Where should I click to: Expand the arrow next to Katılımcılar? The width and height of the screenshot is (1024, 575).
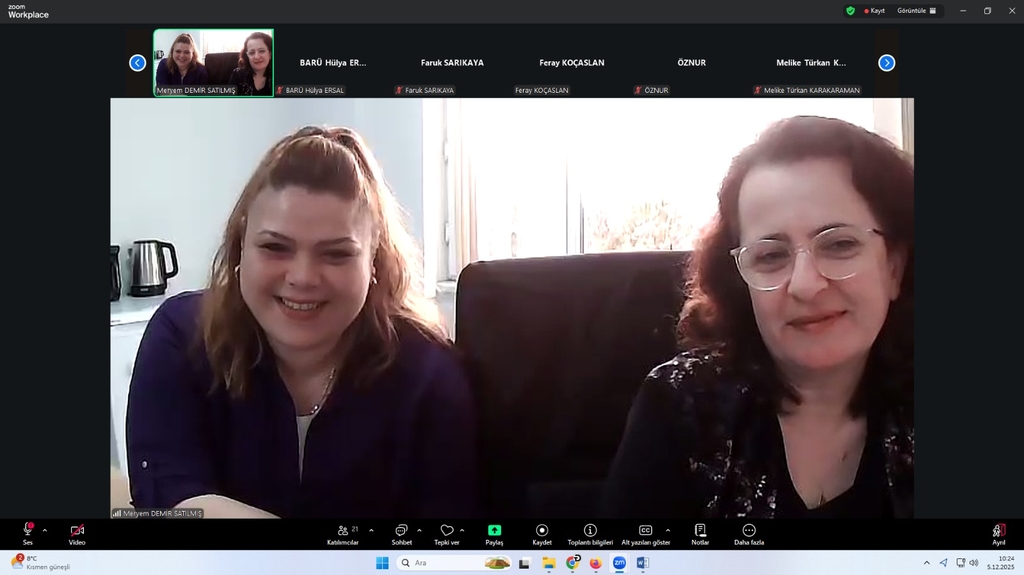point(371,530)
